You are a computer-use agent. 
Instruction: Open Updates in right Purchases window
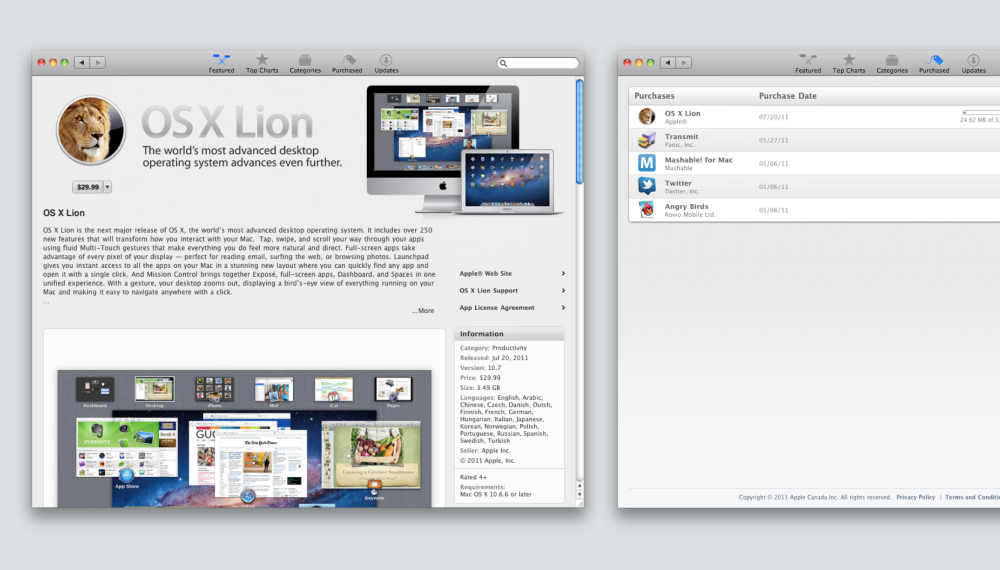[973, 64]
